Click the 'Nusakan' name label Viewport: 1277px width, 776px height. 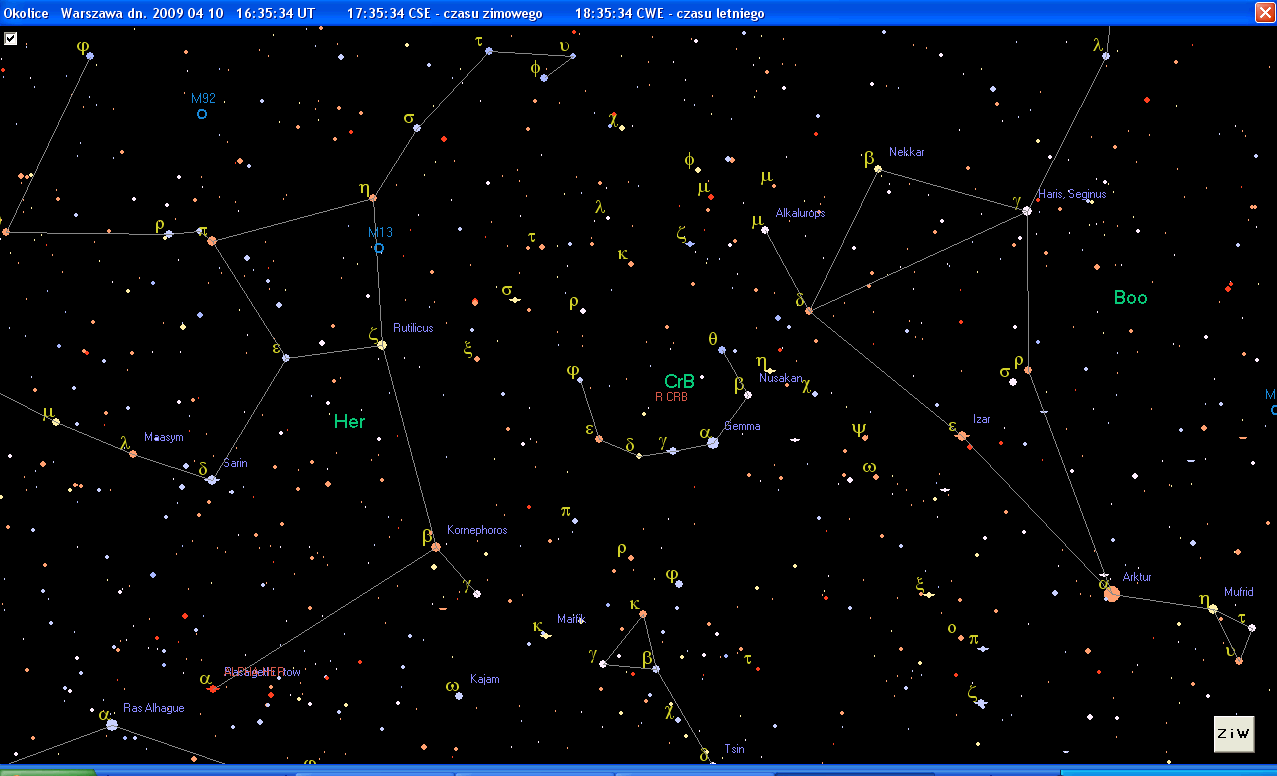pos(780,378)
